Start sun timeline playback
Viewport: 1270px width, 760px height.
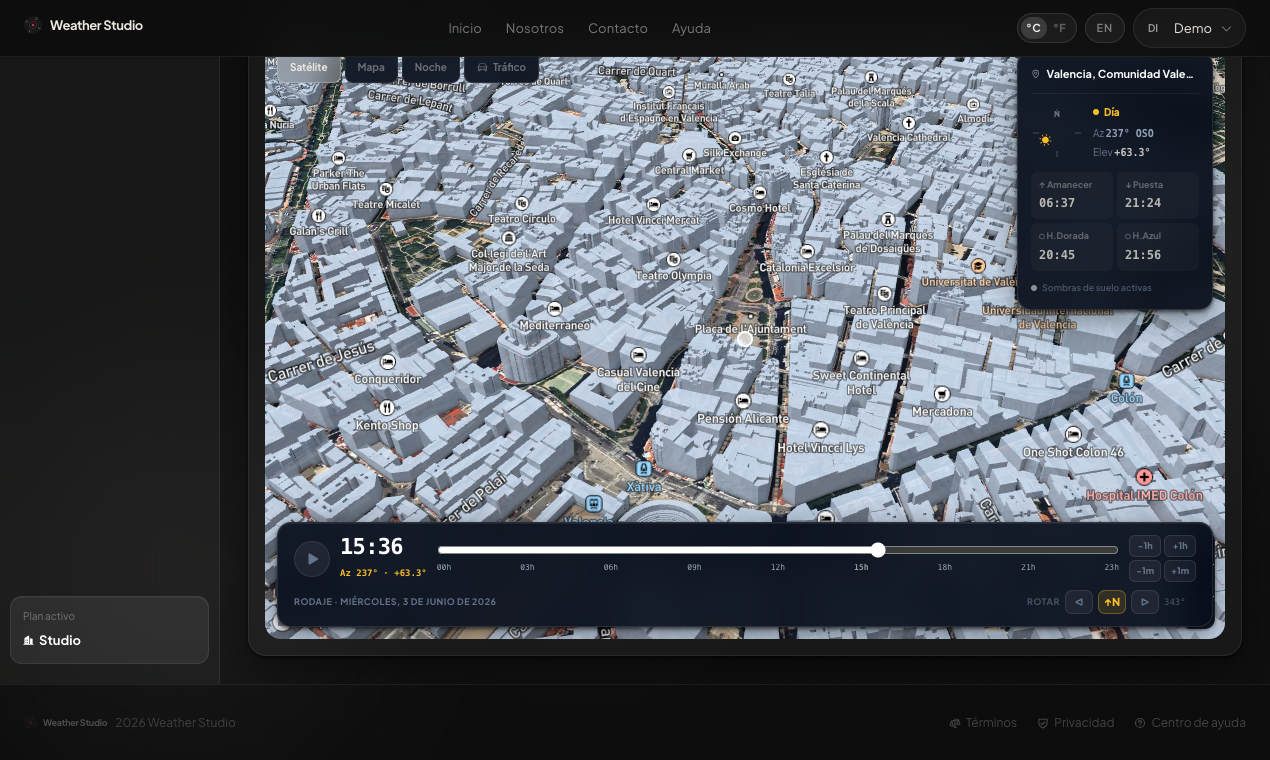(312, 559)
